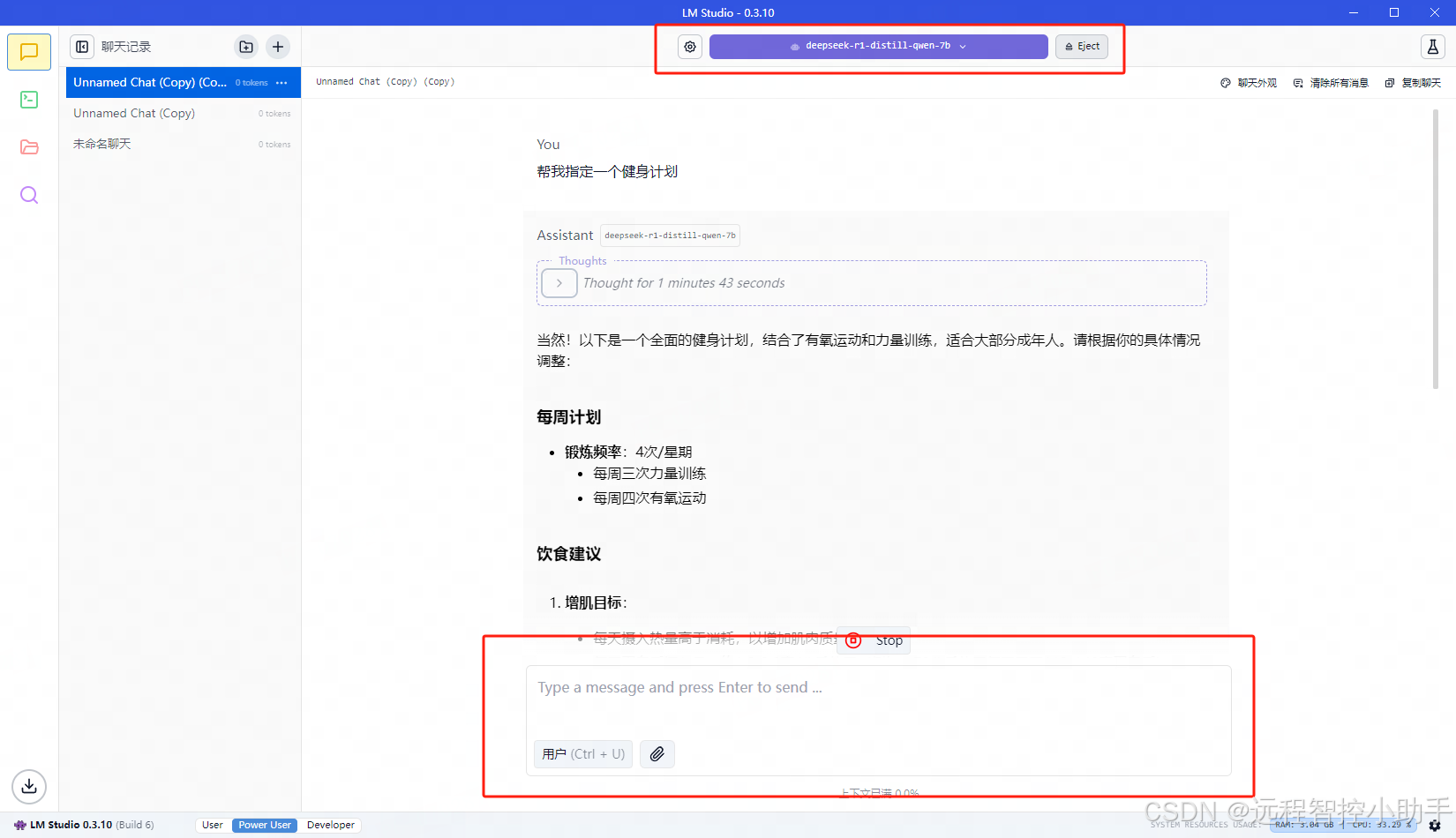Click the RAM usage indicator in status bar
Image resolution: width=1456 pixels, height=838 pixels.
[1304, 826]
